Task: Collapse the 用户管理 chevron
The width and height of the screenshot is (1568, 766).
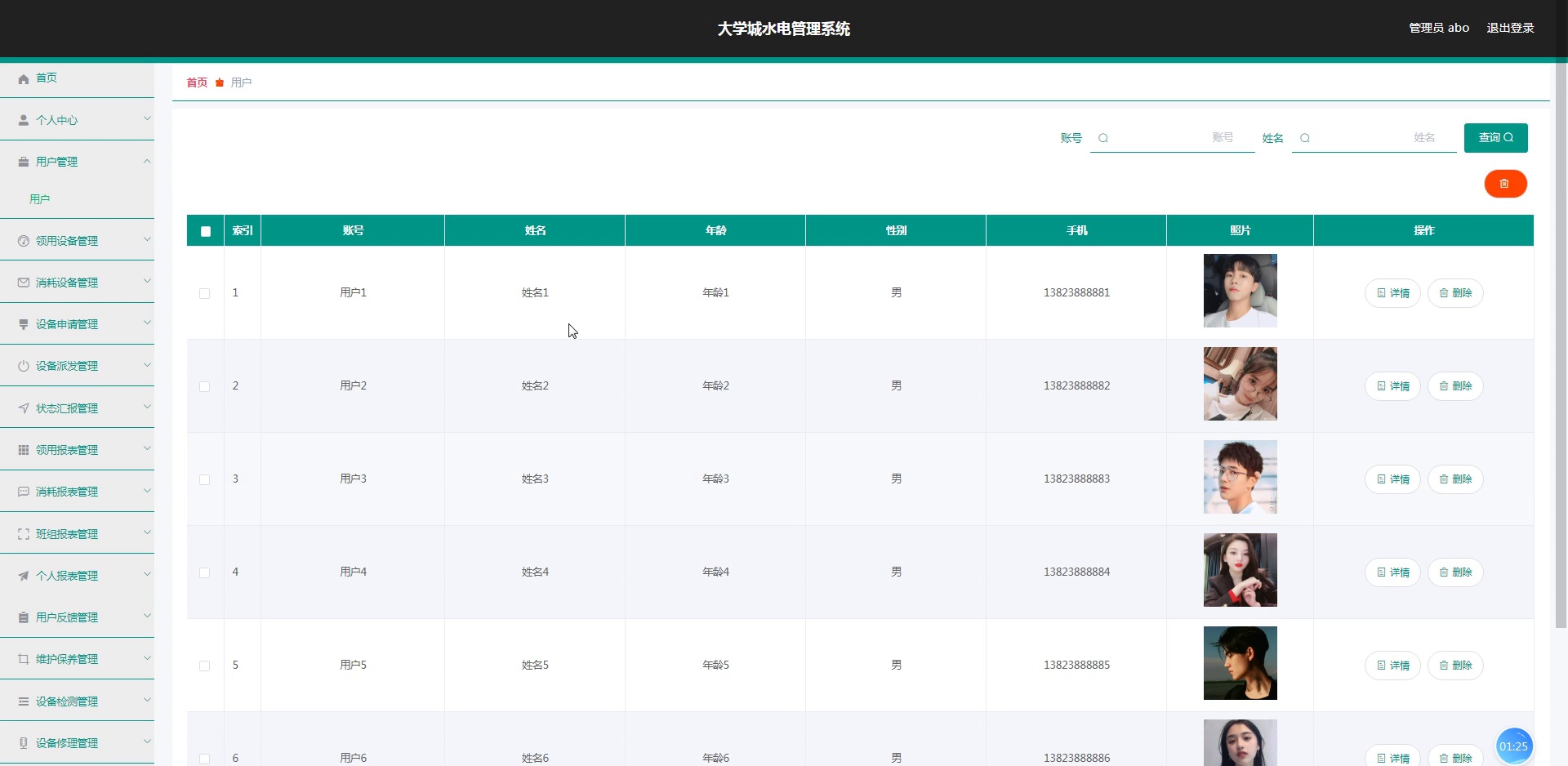Action: click(147, 161)
